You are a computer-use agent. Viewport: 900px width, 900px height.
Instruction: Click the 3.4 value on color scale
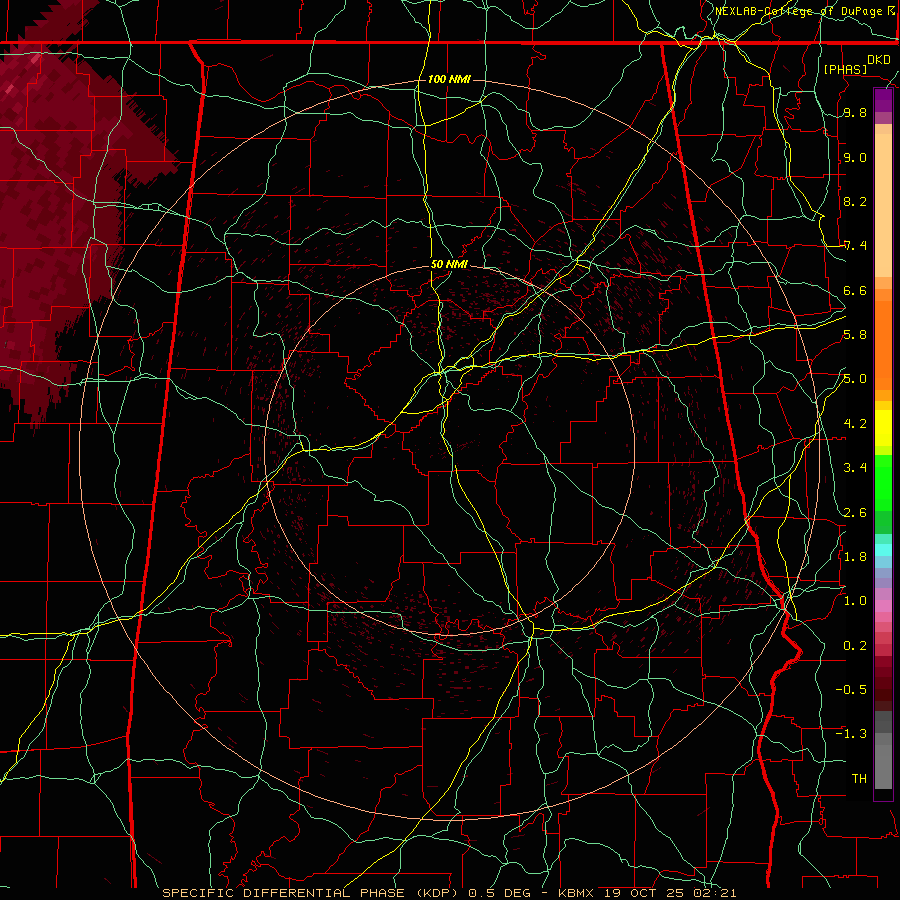(x=855, y=468)
